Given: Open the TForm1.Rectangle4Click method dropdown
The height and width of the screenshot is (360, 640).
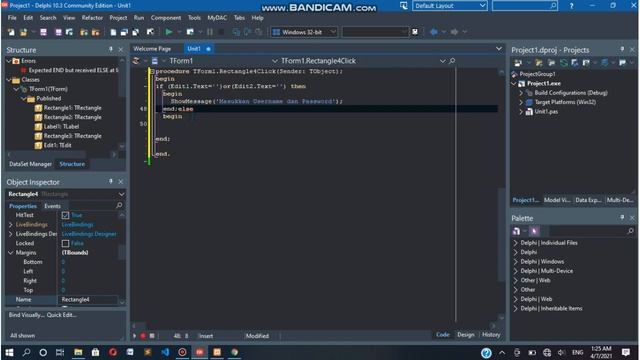Looking at the screenshot, I should pos(442,61).
